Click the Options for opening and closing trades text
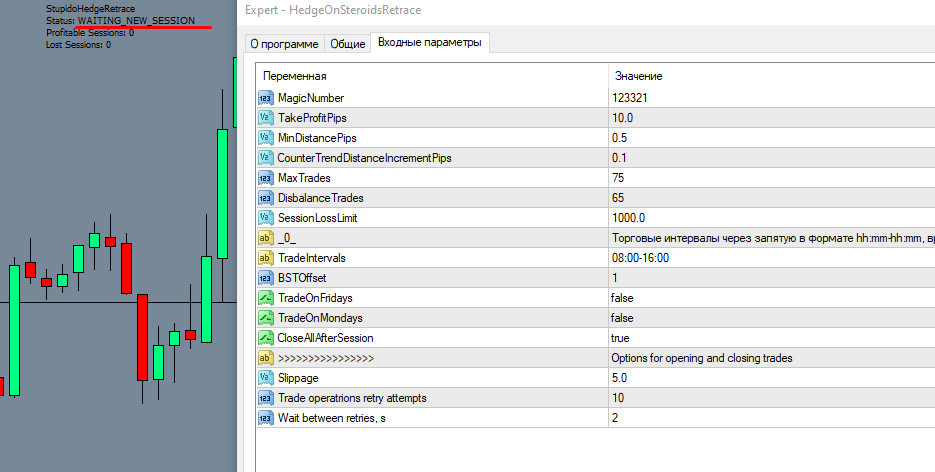The height and width of the screenshot is (472, 935). pyautogui.click(x=702, y=358)
